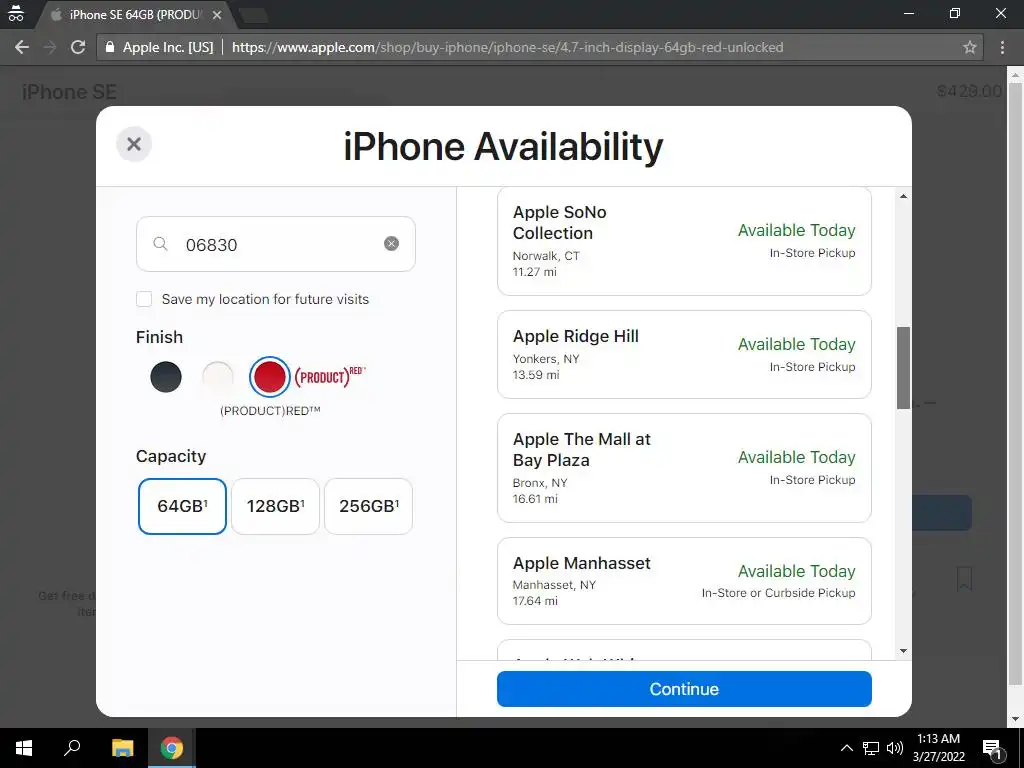The height and width of the screenshot is (768, 1024).
Task: Select the black finish swatch
Action: click(166, 377)
